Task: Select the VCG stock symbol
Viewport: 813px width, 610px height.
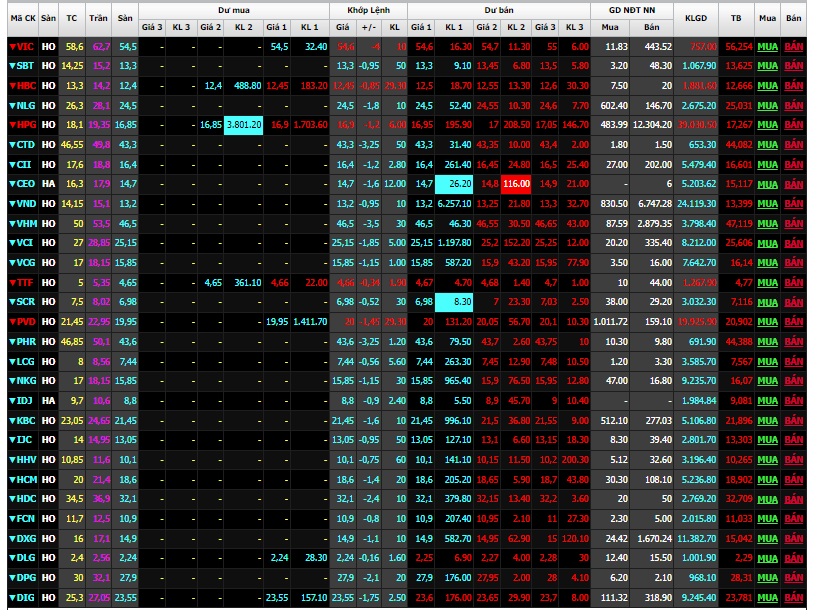Action: [x=26, y=262]
